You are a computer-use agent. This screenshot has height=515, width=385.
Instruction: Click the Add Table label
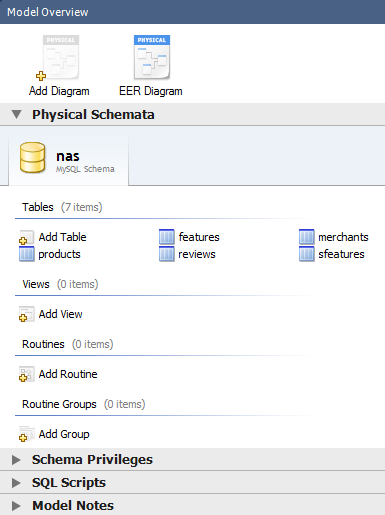(62, 237)
